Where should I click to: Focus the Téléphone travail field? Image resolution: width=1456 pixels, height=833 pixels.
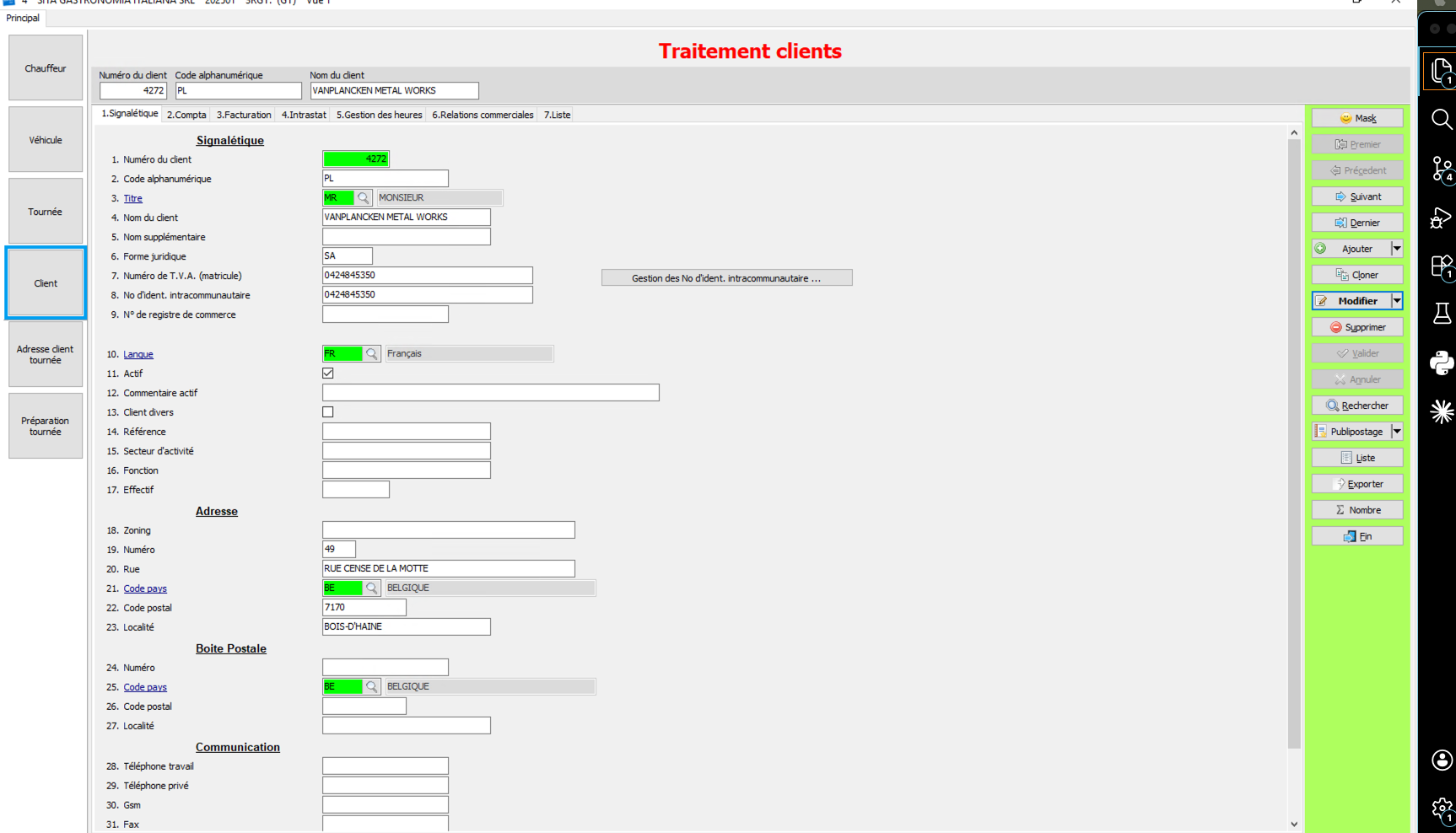click(x=386, y=766)
